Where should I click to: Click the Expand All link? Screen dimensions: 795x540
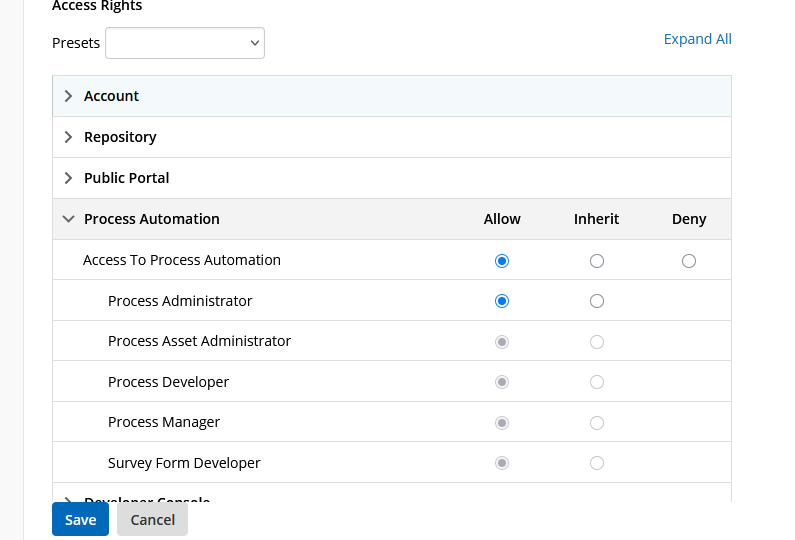tap(697, 39)
